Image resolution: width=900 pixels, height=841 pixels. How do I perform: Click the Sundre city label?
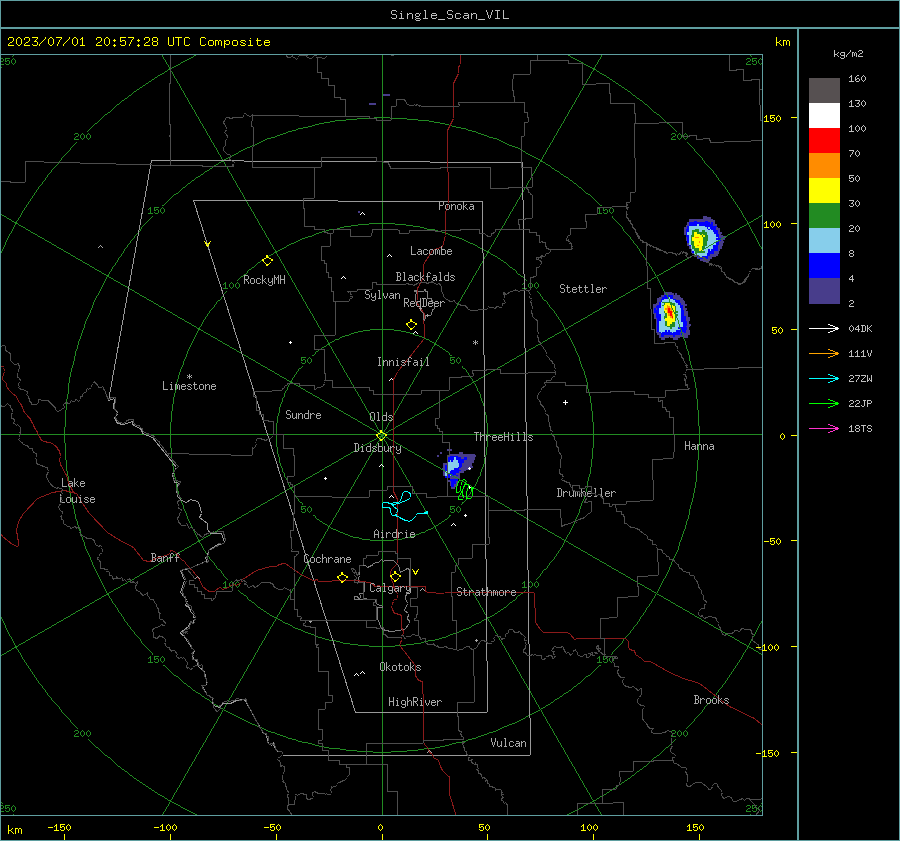(x=303, y=414)
